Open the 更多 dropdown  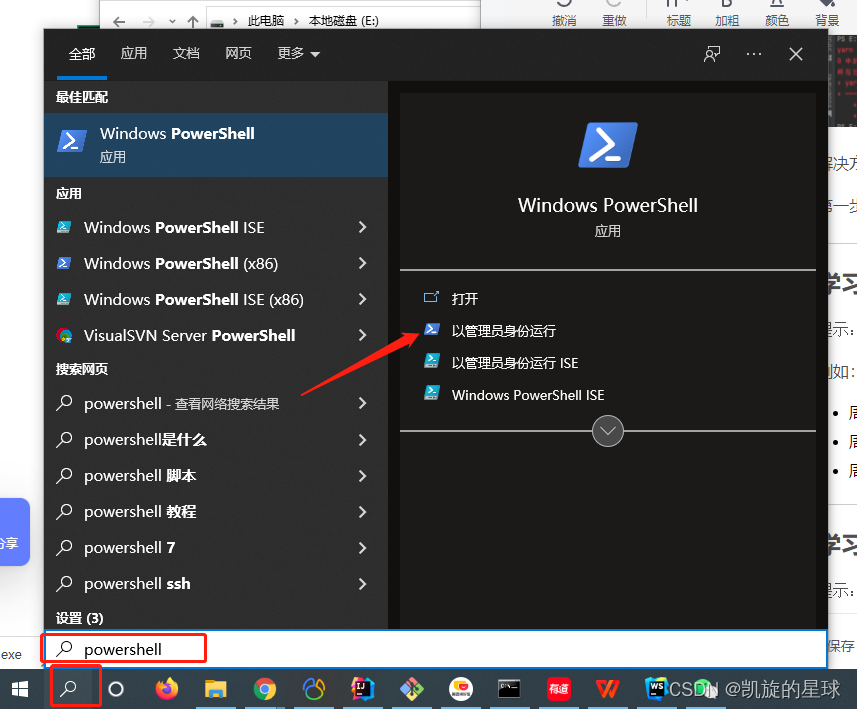pyautogui.click(x=298, y=53)
